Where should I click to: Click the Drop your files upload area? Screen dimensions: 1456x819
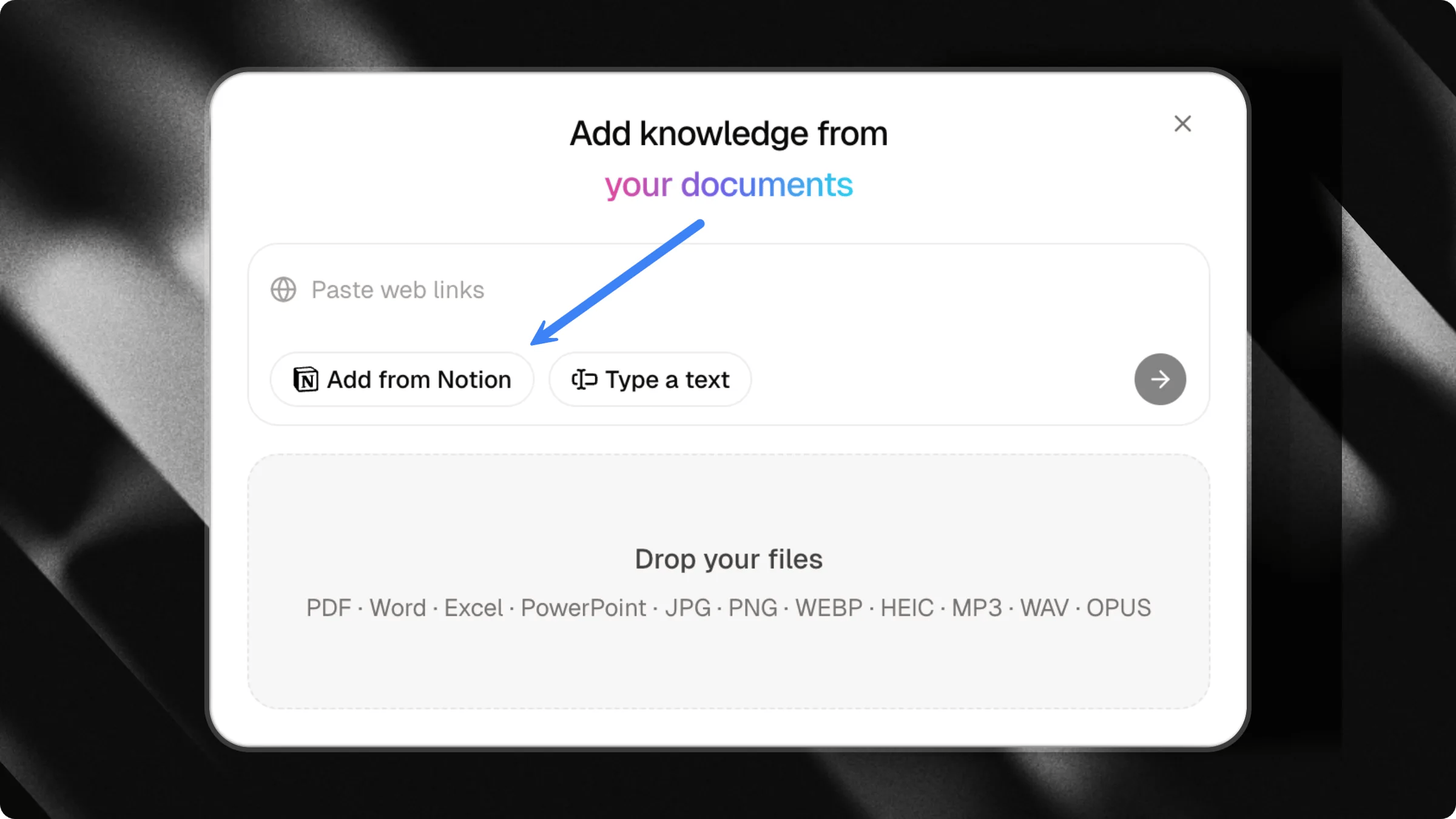pyautogui.click(x=729, y=581)
